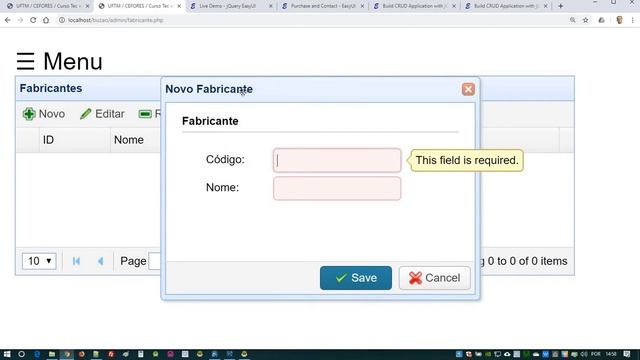640x360 pixels.
Task: Save the new Fabricante
Action: coord(356,278)
